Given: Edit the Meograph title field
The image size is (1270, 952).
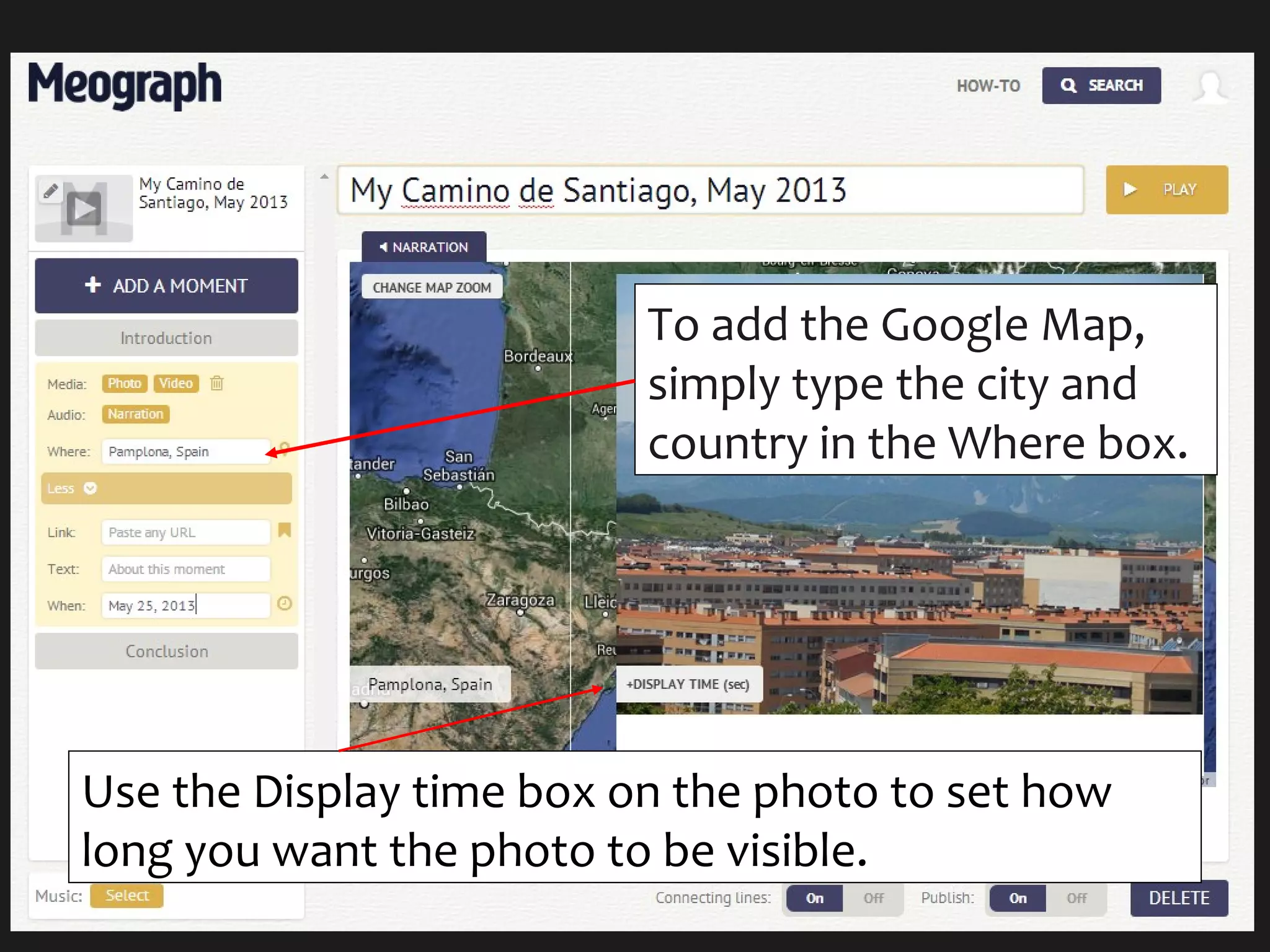Looking at the screenshot, I should point(710,190).
